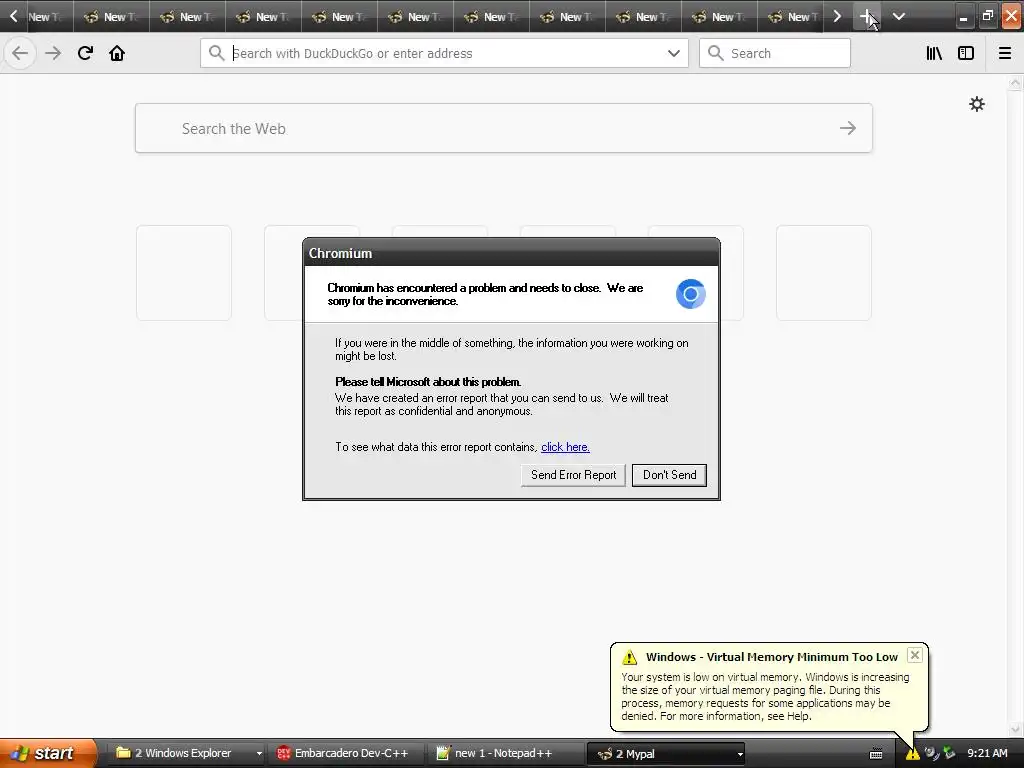Select the last empty top site tile
Viewport: 1024px width, 768px height.
(x=824, y=273)
